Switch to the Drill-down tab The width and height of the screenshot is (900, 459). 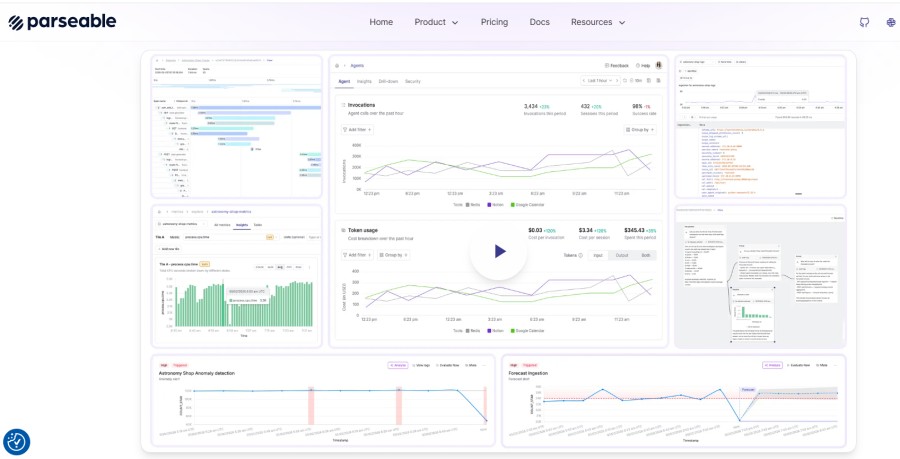[x=389, y=81]
